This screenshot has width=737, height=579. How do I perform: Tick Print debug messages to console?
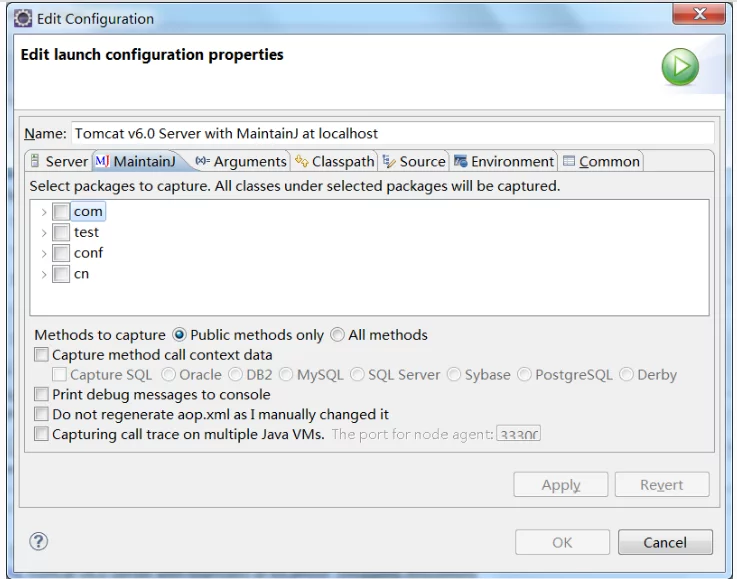[41, 395]
